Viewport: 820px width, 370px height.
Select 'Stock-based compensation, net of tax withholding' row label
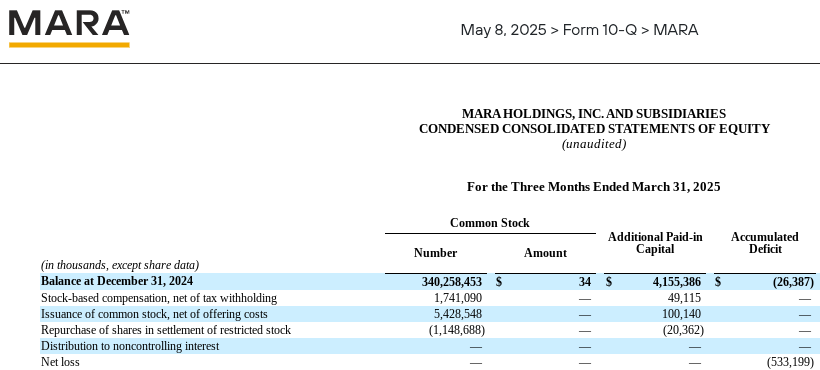click(x=159, y=298)
